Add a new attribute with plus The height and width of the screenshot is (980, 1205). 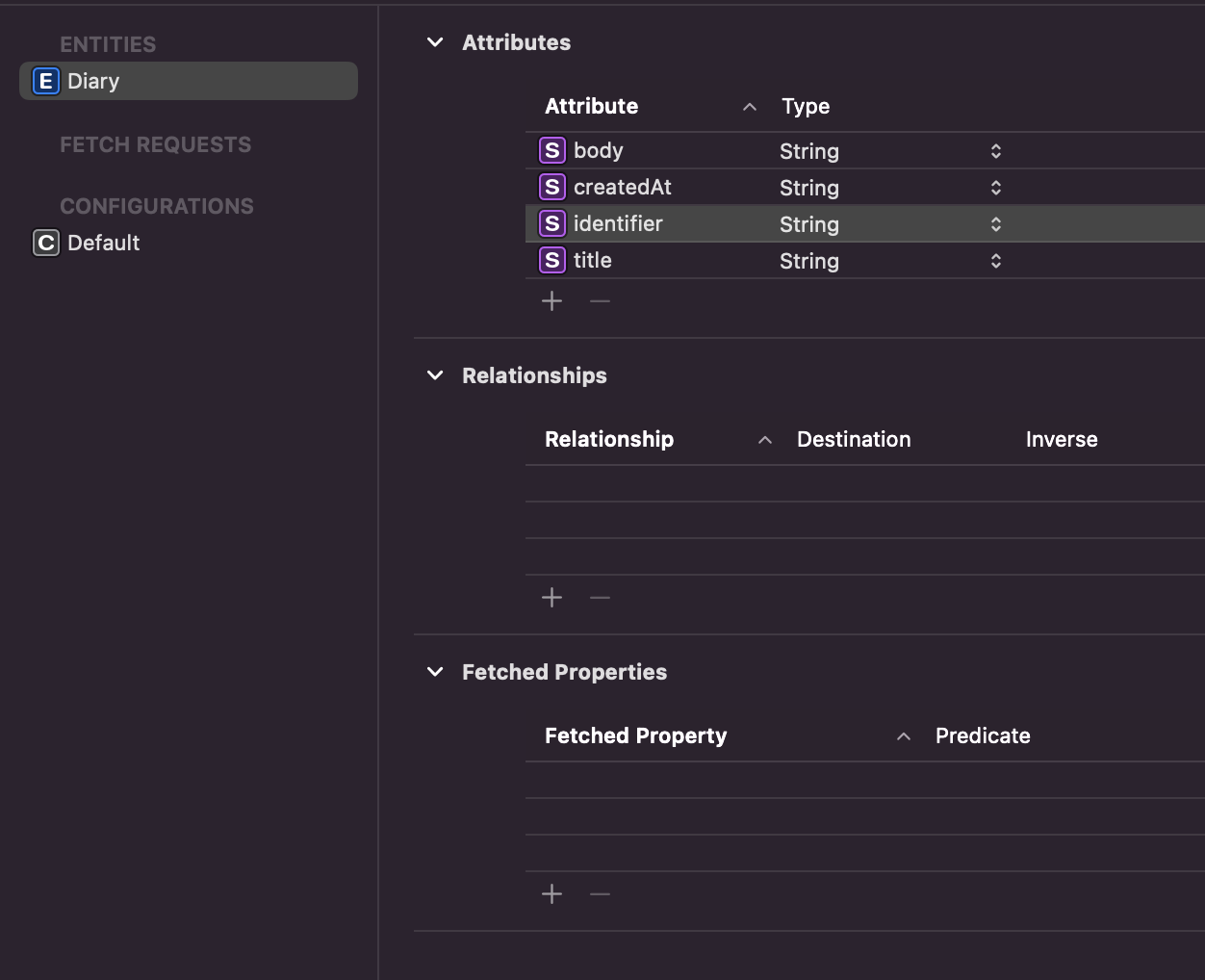point(551,301)
